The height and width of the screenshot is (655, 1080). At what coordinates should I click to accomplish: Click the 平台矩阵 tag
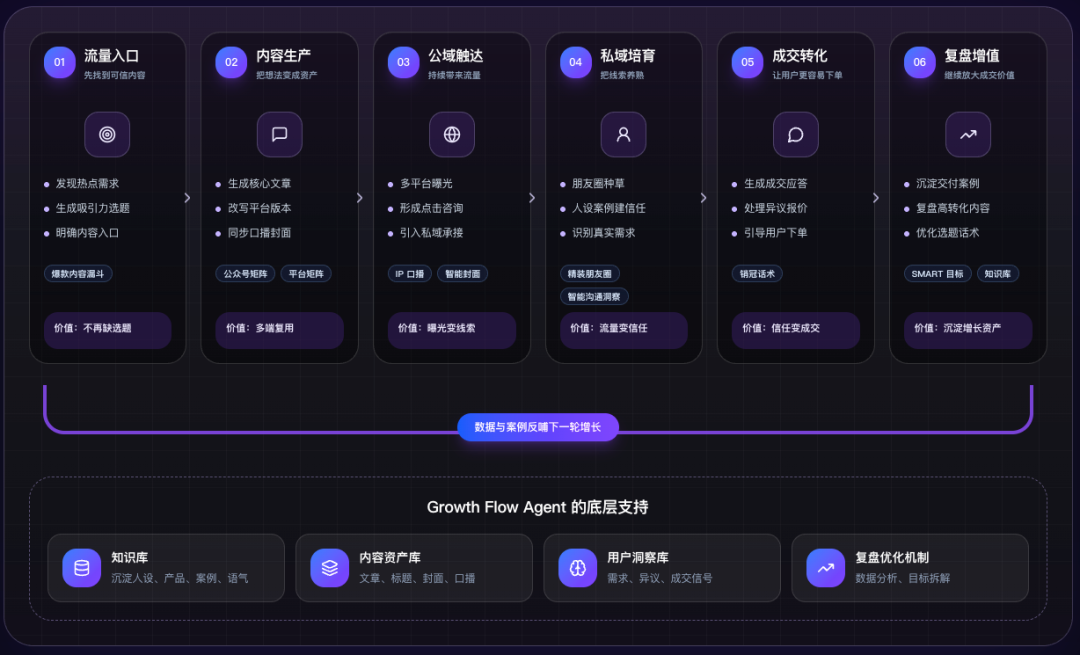pyautogui.click(x=306, y=273)
